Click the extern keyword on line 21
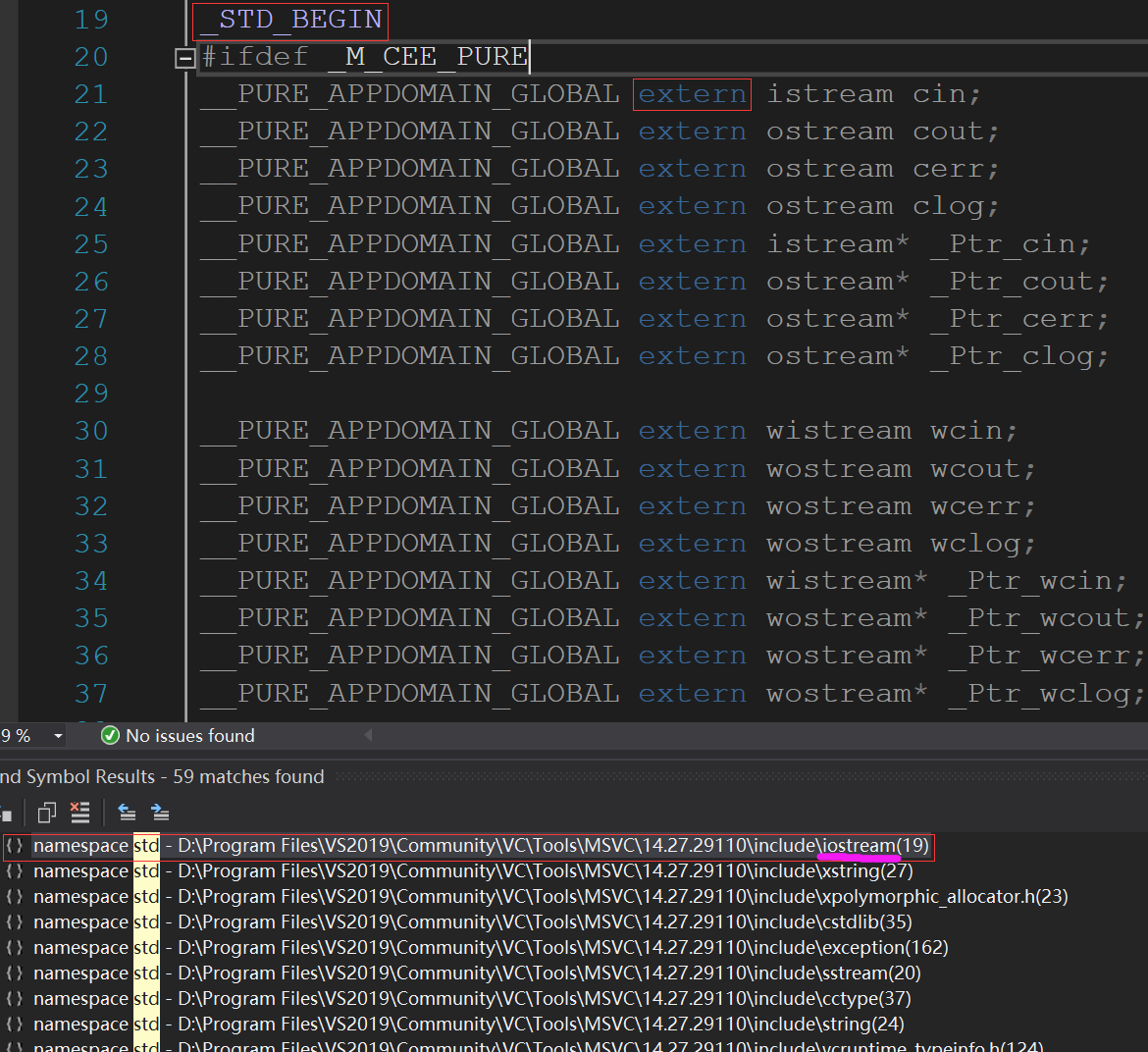This screenshot has height=1052, width=1148. point(693,94)
